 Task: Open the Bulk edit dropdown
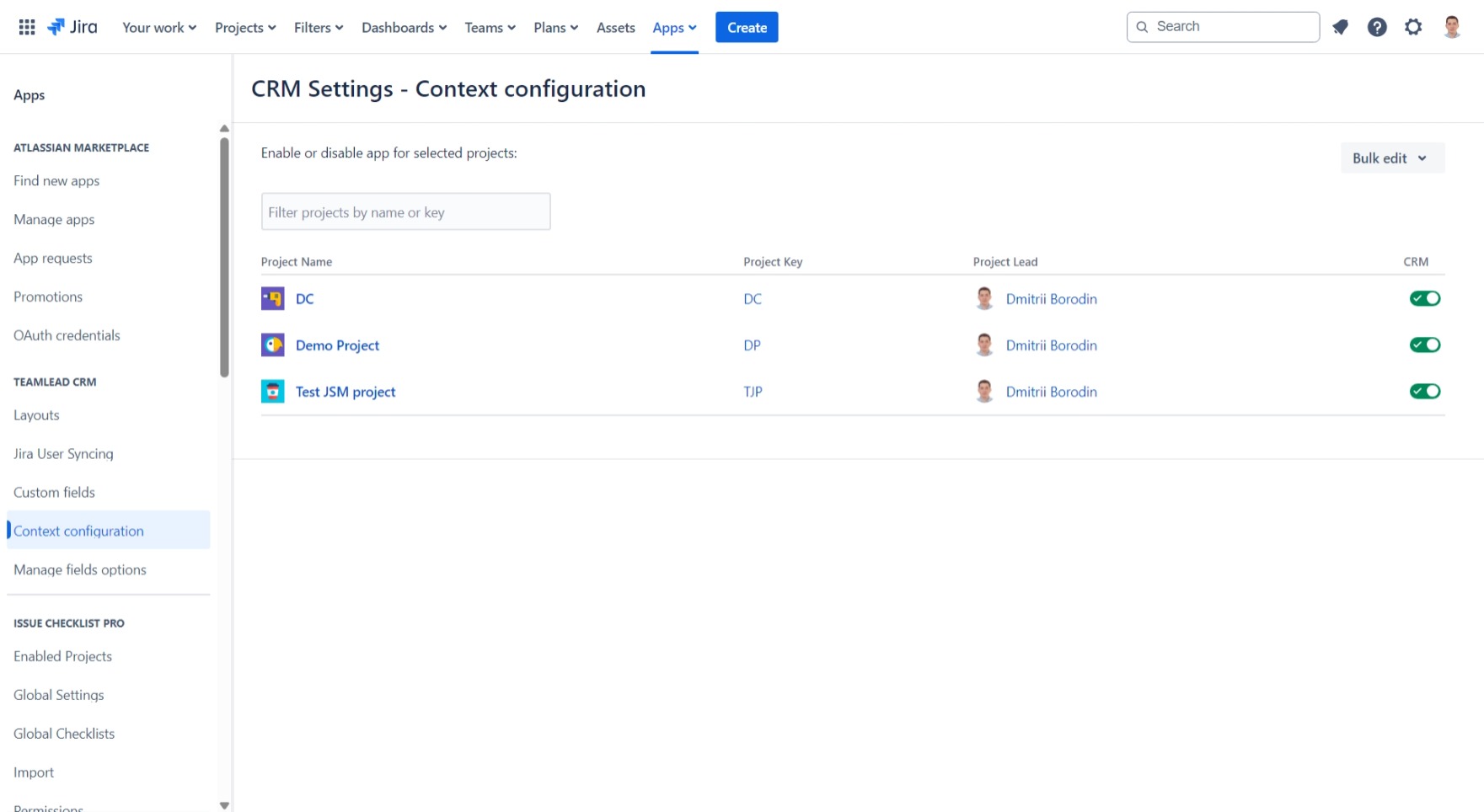pos(1391,158)
